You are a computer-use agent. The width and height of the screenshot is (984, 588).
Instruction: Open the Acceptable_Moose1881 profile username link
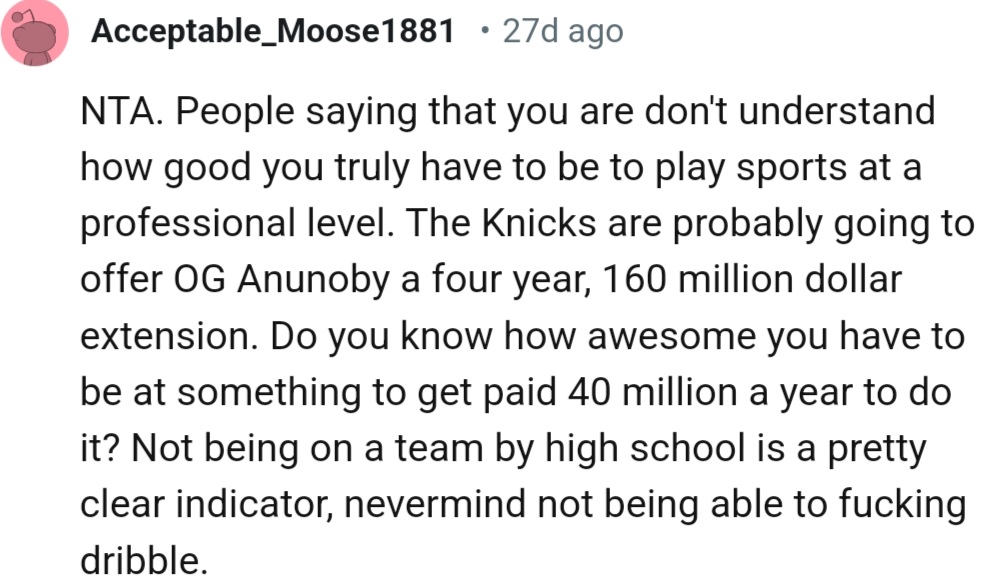(x=272, y=32)
